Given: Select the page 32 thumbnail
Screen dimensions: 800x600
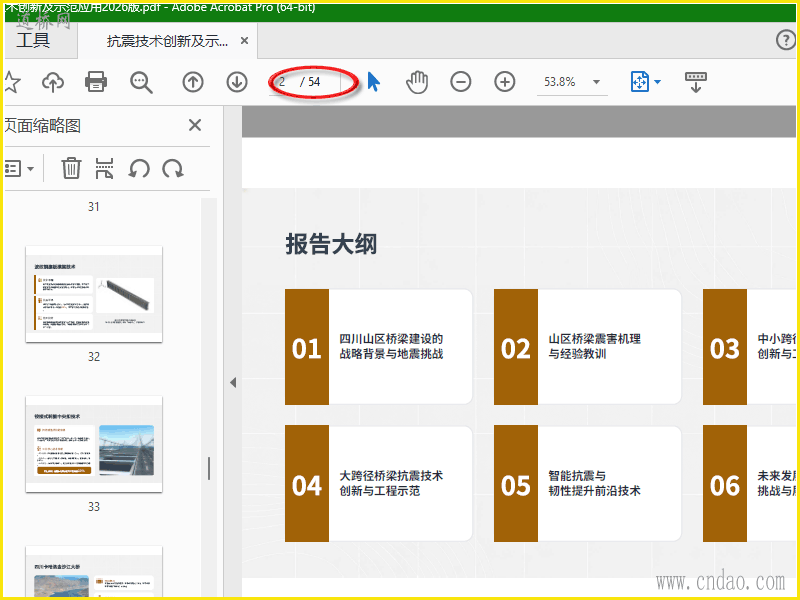Looking at the screenshot, I should [x=94, y=294].
